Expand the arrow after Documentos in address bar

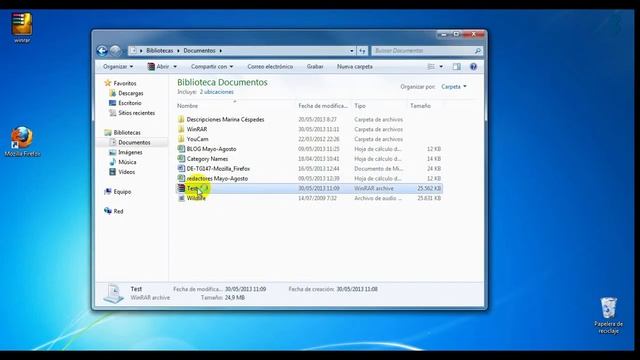(x=220, y=51)
